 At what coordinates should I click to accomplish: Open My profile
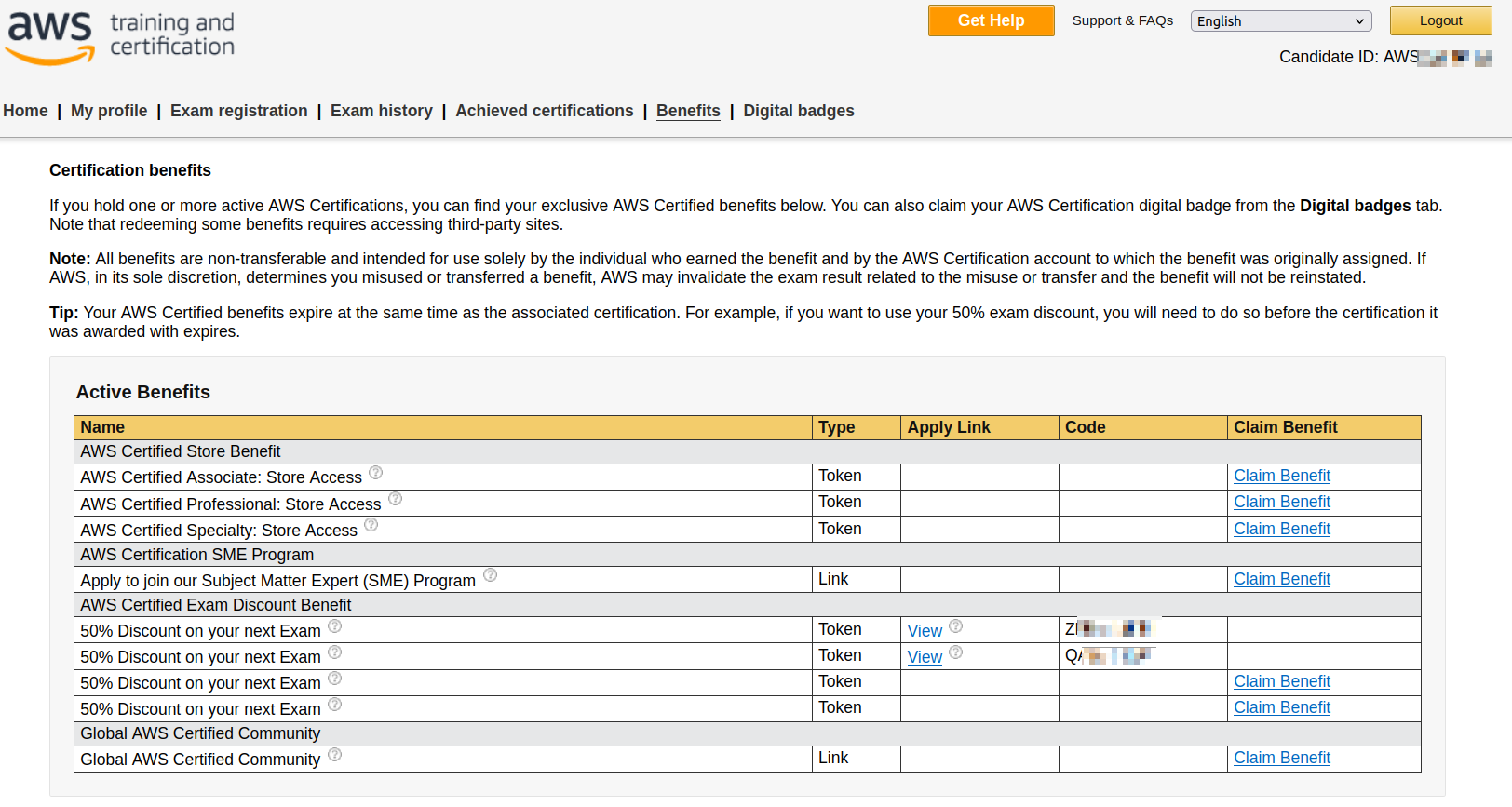click(109, 111)
